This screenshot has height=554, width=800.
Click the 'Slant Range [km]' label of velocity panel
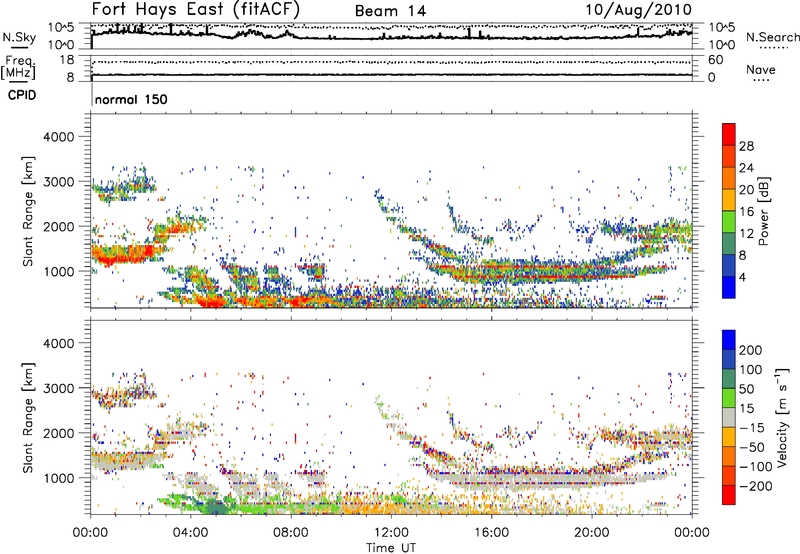(28, 417)
